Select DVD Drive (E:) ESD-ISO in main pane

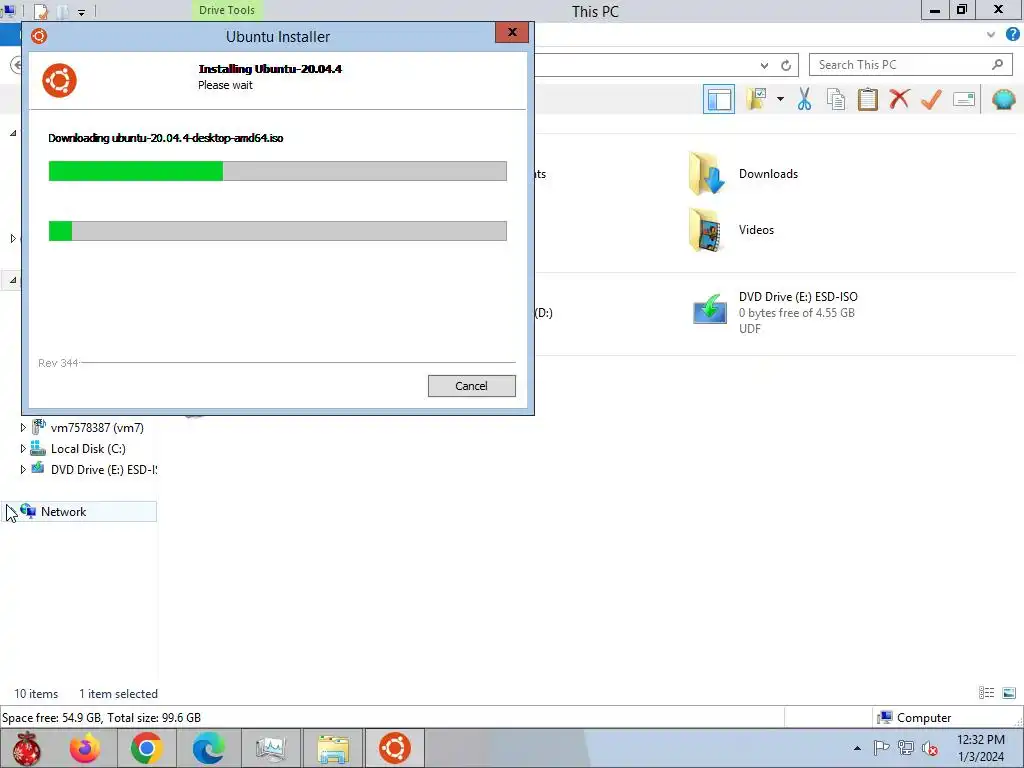(776, 312)
